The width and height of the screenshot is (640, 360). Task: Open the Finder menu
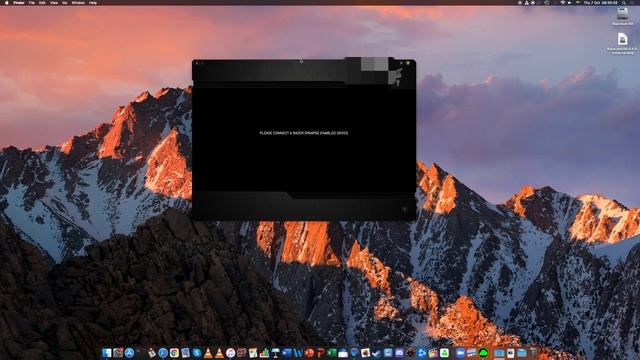point(19,2)
